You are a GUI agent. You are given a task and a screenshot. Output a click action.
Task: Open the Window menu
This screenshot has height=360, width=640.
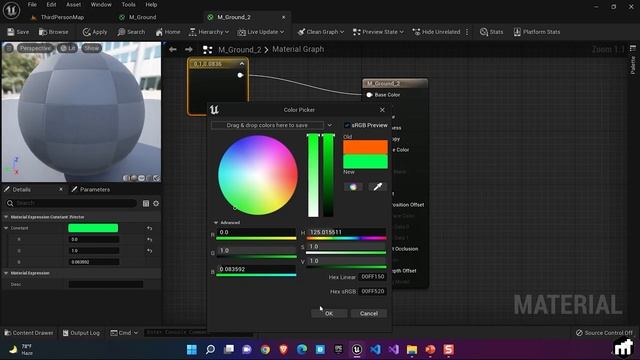[101, 5]
